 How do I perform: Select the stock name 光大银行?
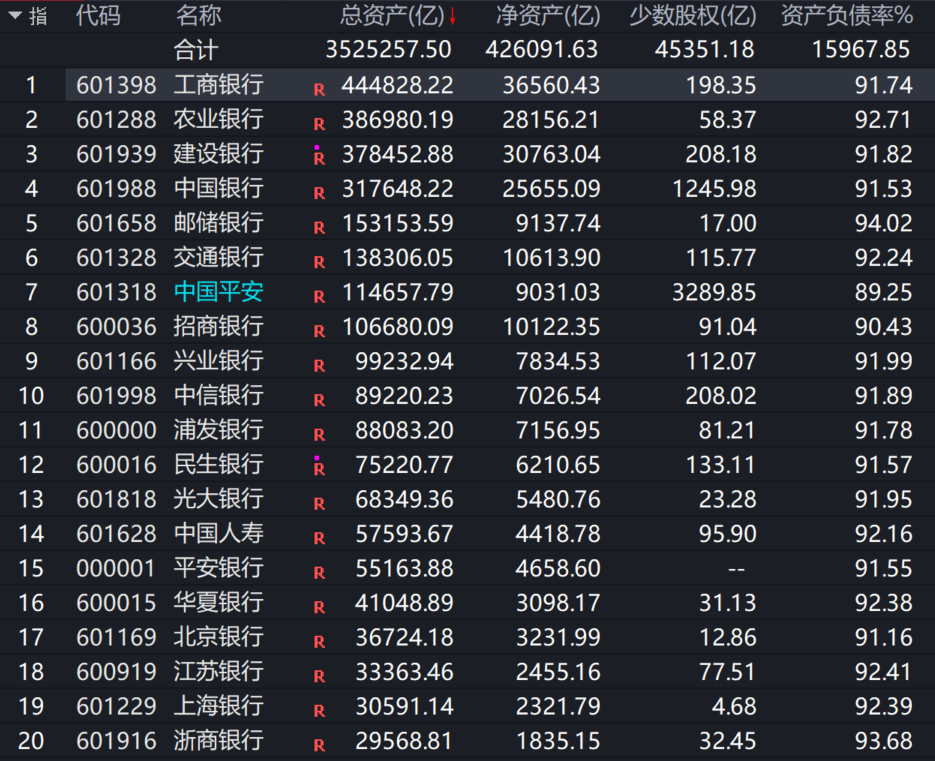pos(219,499)
